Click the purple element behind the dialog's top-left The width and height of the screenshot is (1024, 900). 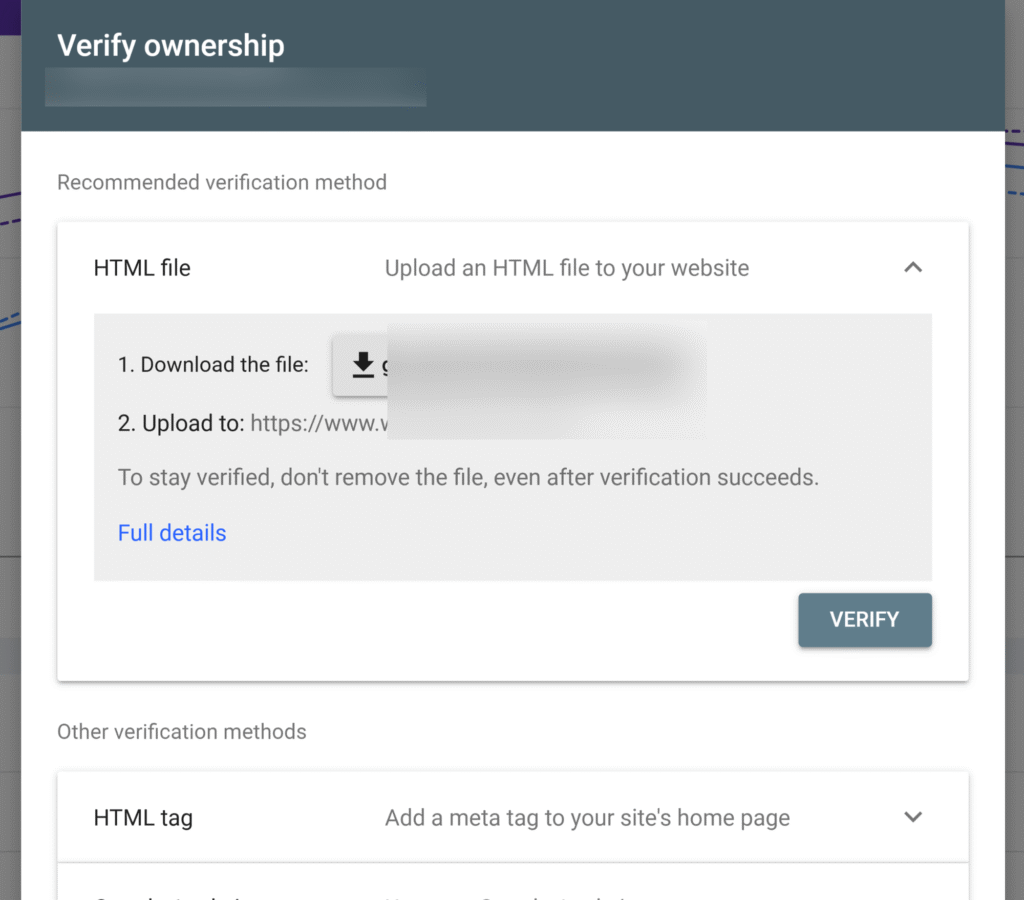click(10, 17)
